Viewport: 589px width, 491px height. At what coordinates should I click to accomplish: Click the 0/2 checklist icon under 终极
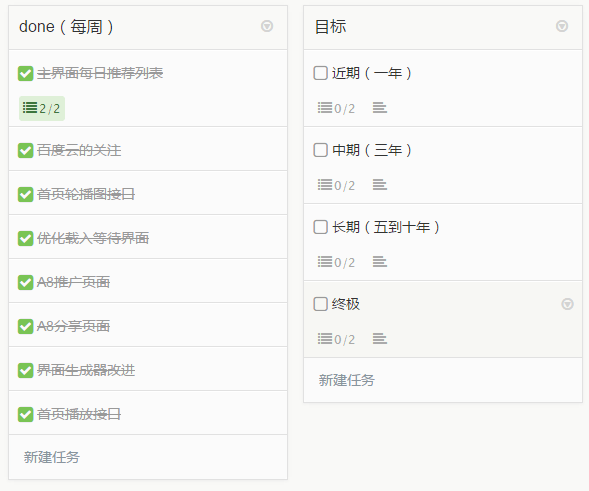pos(336,339)
